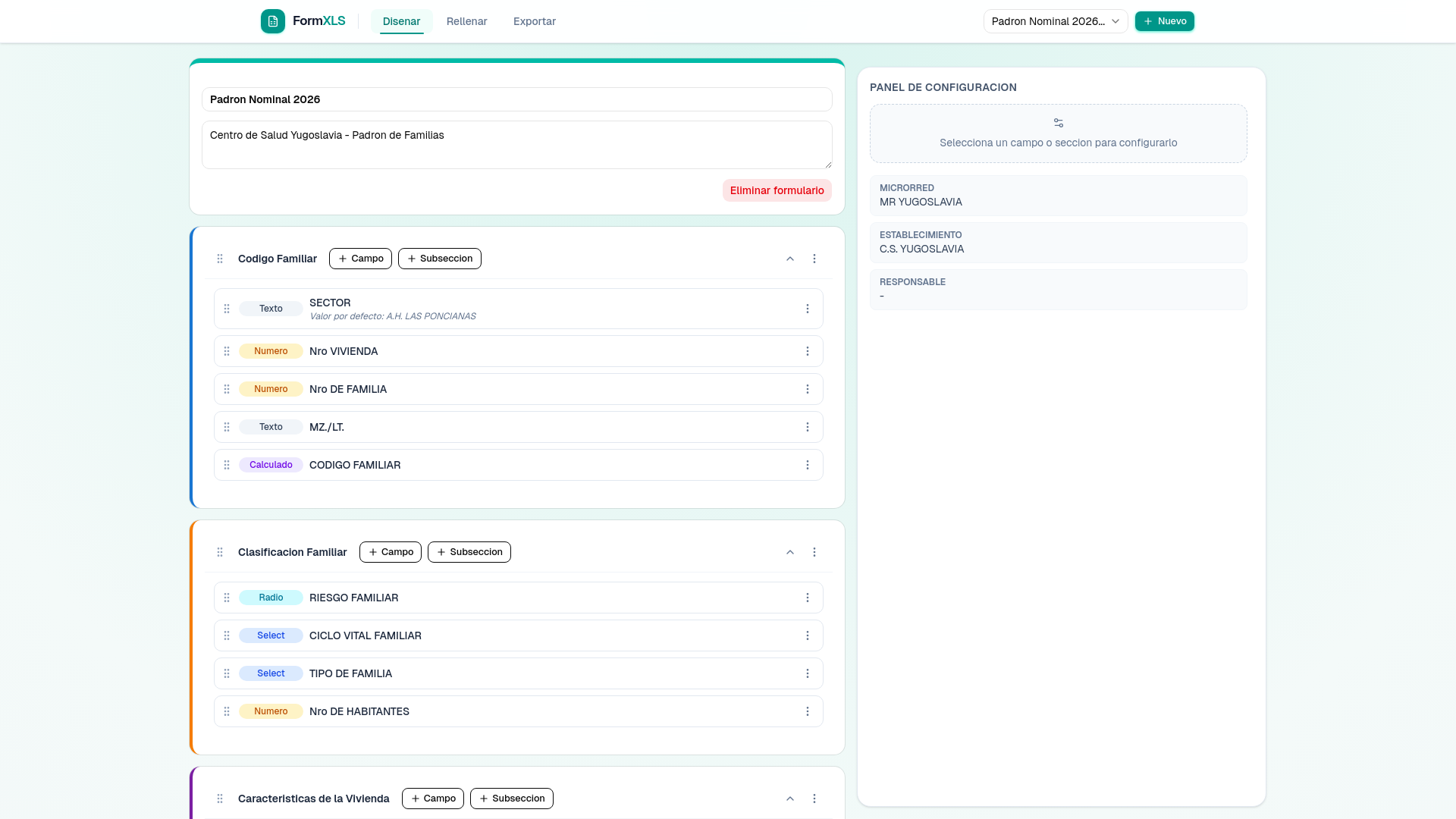This screenshot has height=819, width=1456.
Task: Grab the Nro DE FAMILIA drag handle
Action: [x=227, y=389]
